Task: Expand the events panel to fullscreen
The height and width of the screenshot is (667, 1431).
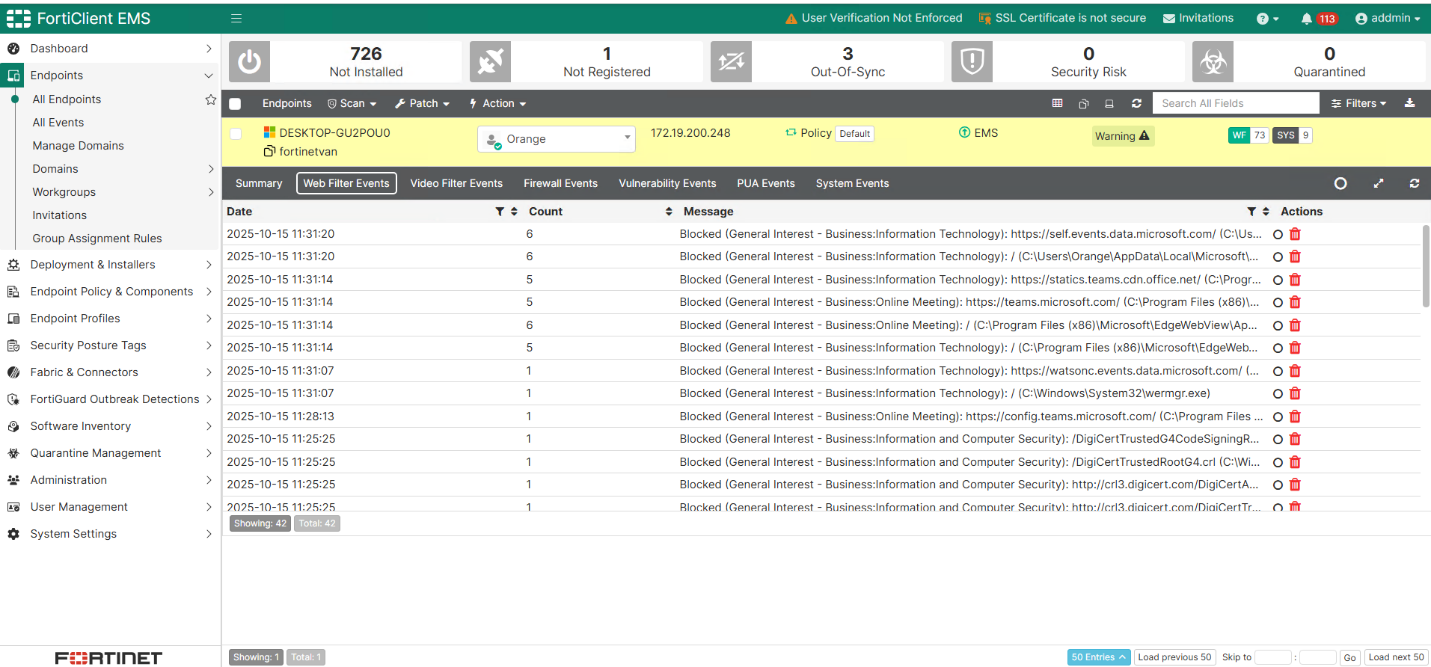Action: 1379,183
